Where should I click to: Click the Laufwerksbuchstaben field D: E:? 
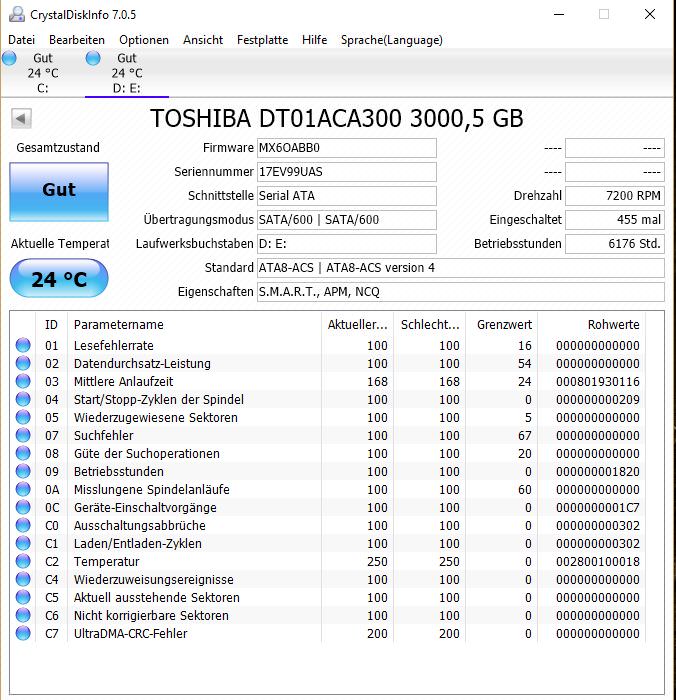coord(346,244)
